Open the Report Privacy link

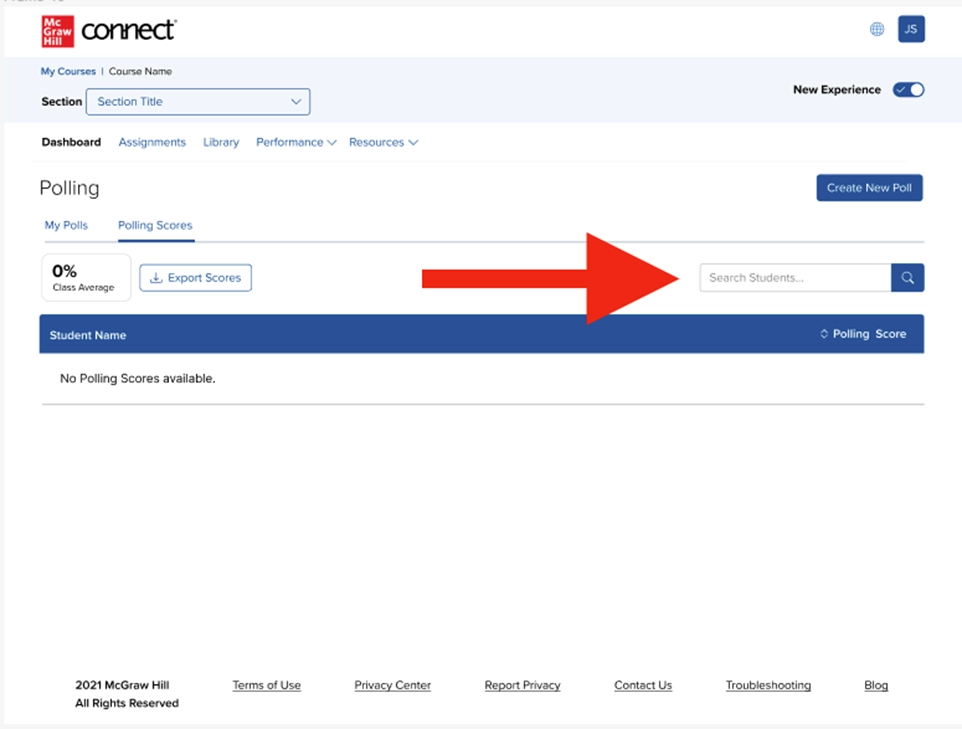tap(523, 685)
